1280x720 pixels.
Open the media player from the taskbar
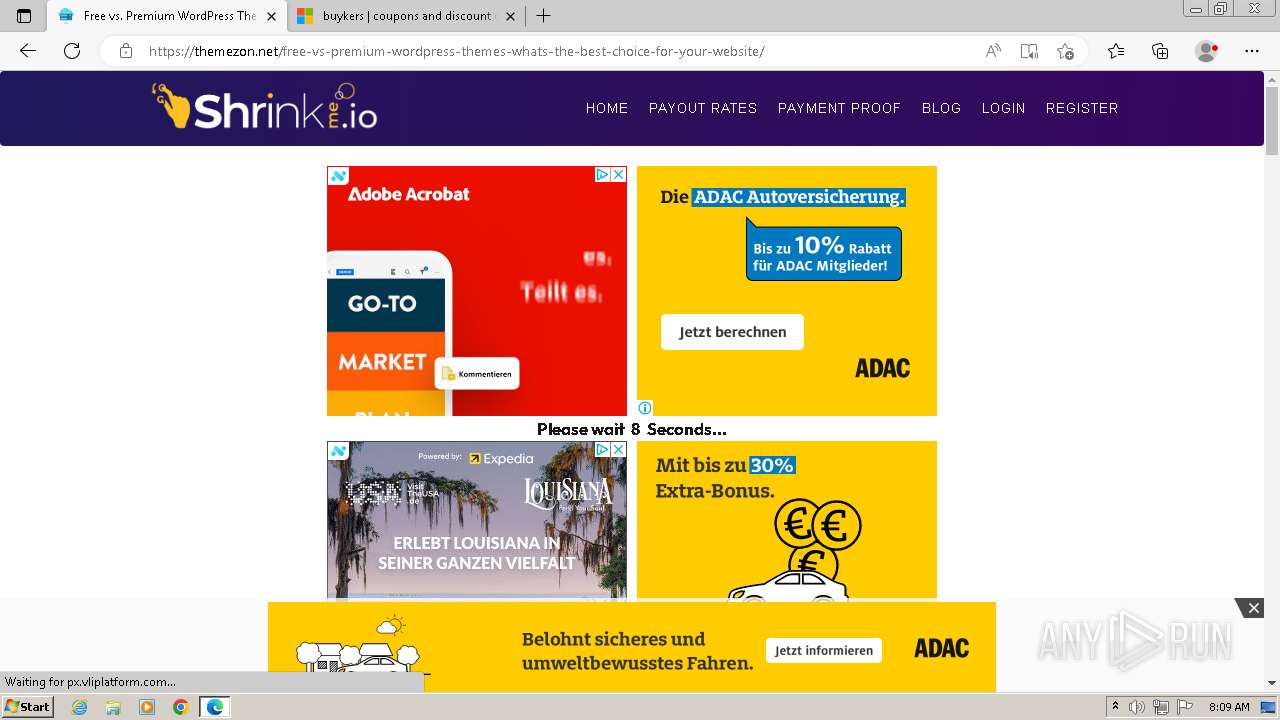pyautogui.click(x=147, y=707)
